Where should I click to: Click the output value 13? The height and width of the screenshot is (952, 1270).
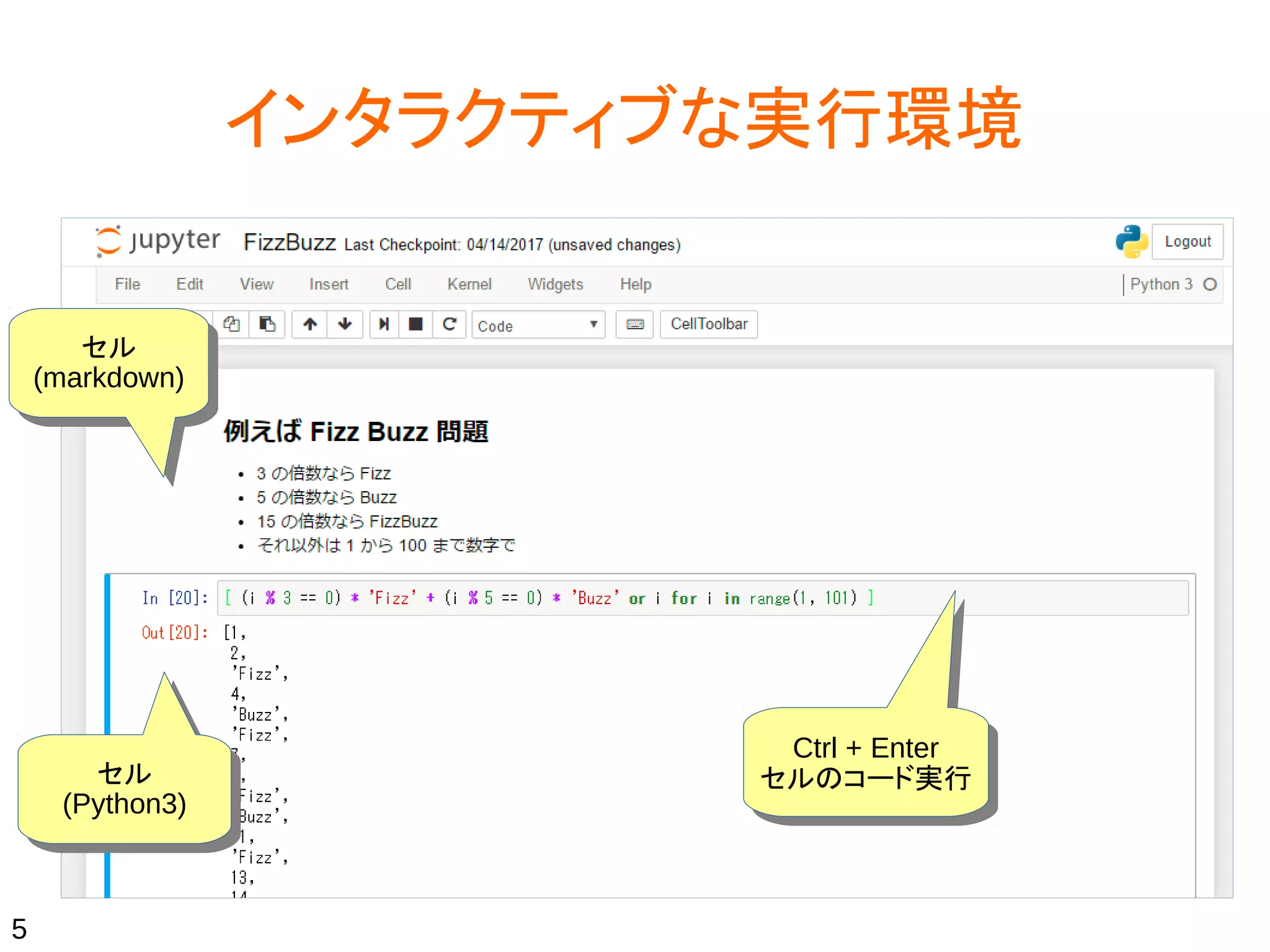[x=242, y=878]
